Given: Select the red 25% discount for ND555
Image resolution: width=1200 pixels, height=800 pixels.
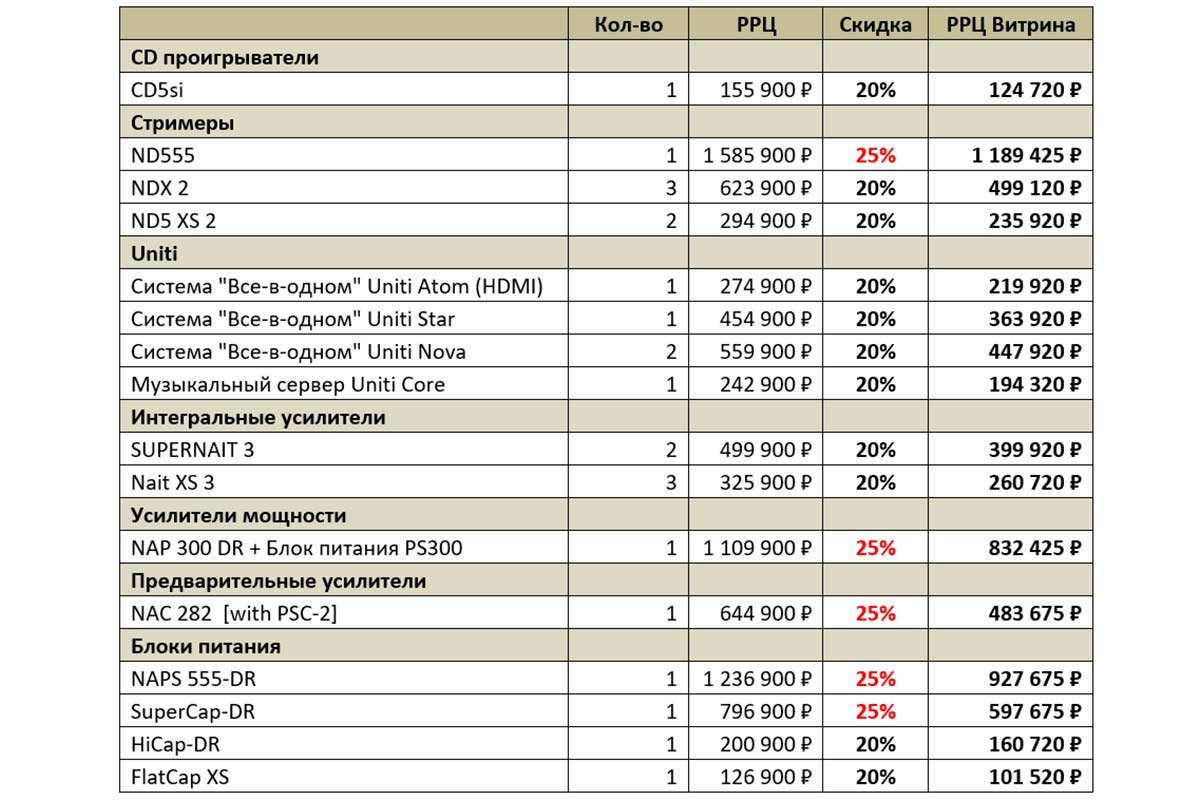Looking at the screenshot, I should (875, 156).
